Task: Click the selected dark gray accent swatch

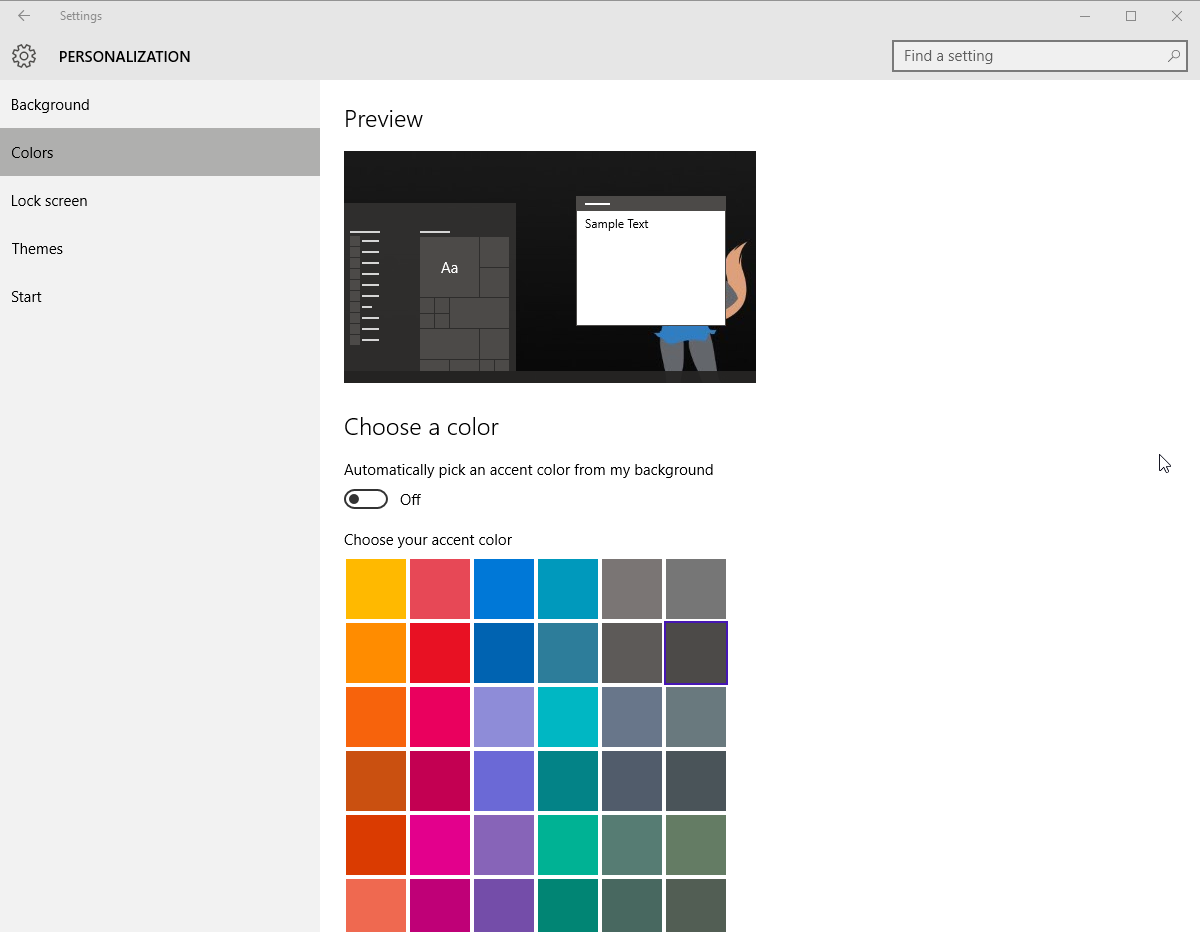Action: 696,653
